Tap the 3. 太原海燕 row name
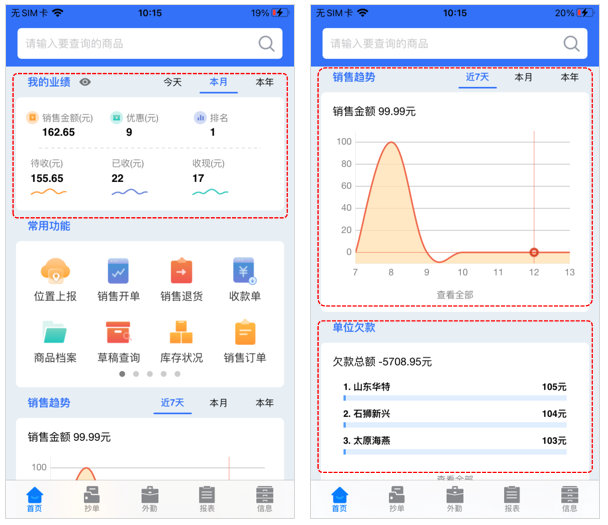 pyautogui.click(x=366, y=441)
